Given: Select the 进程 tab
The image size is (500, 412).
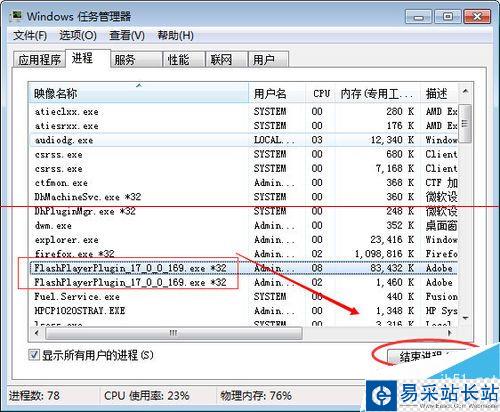Looking at the screenshot, I should click(88, 58).
